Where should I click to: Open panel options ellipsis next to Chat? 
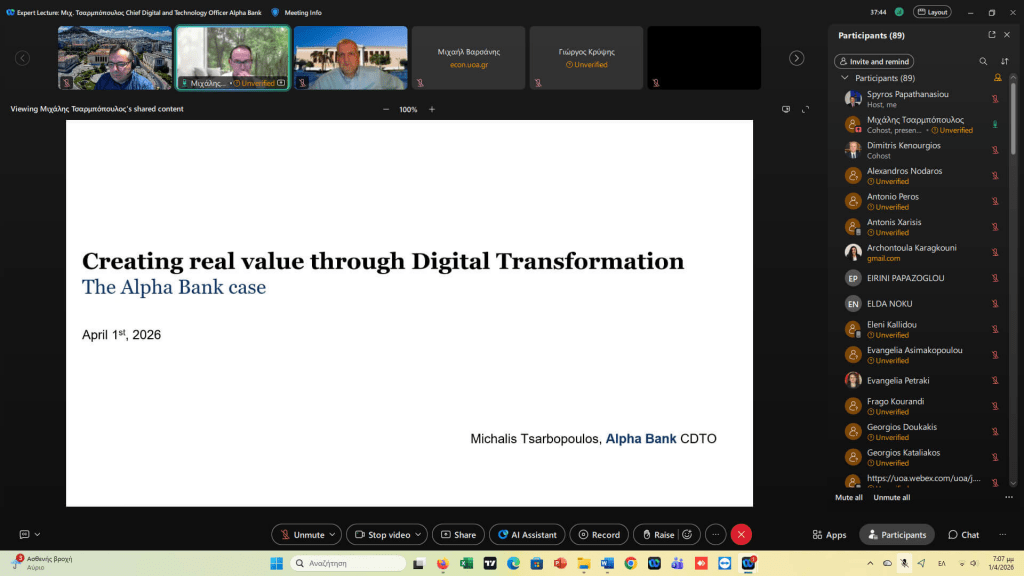tap(1002, 534)
